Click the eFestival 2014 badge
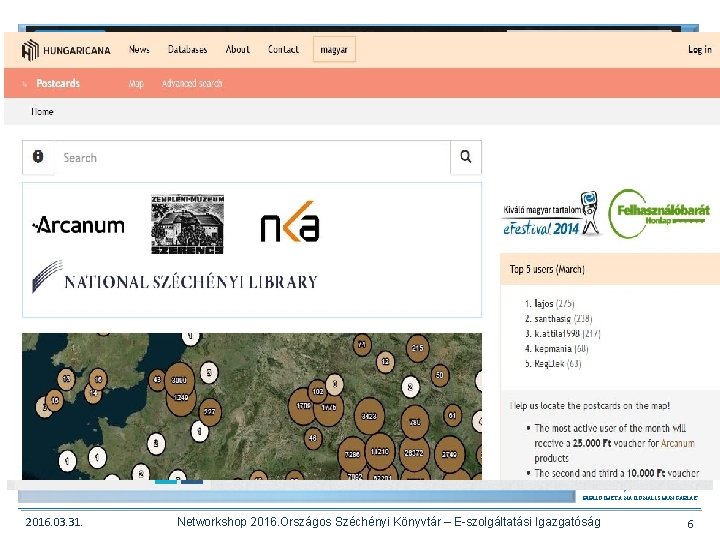The image size is (720, 540). pyautogui.click(x=551, y=214)
